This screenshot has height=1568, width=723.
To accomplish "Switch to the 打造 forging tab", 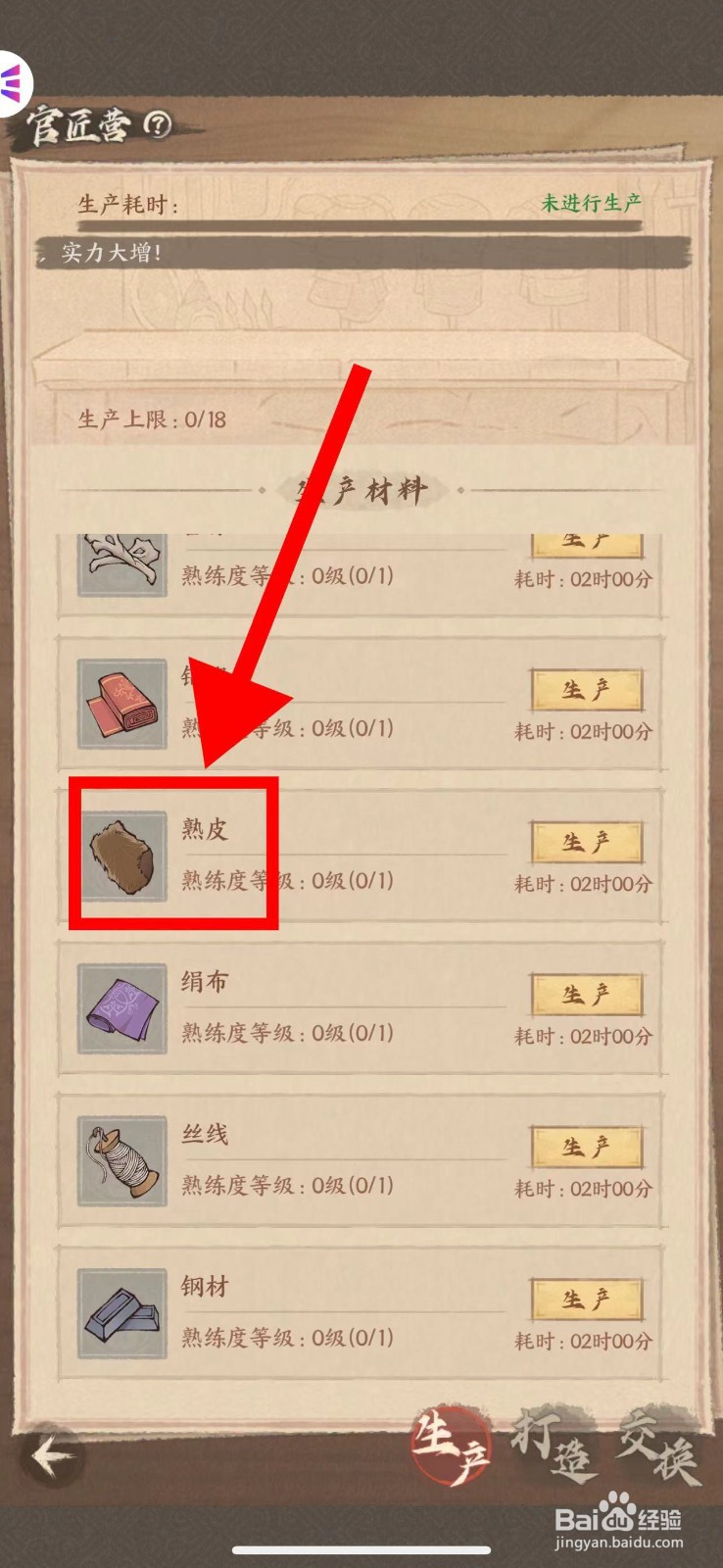I will (x=554, y=1445).
